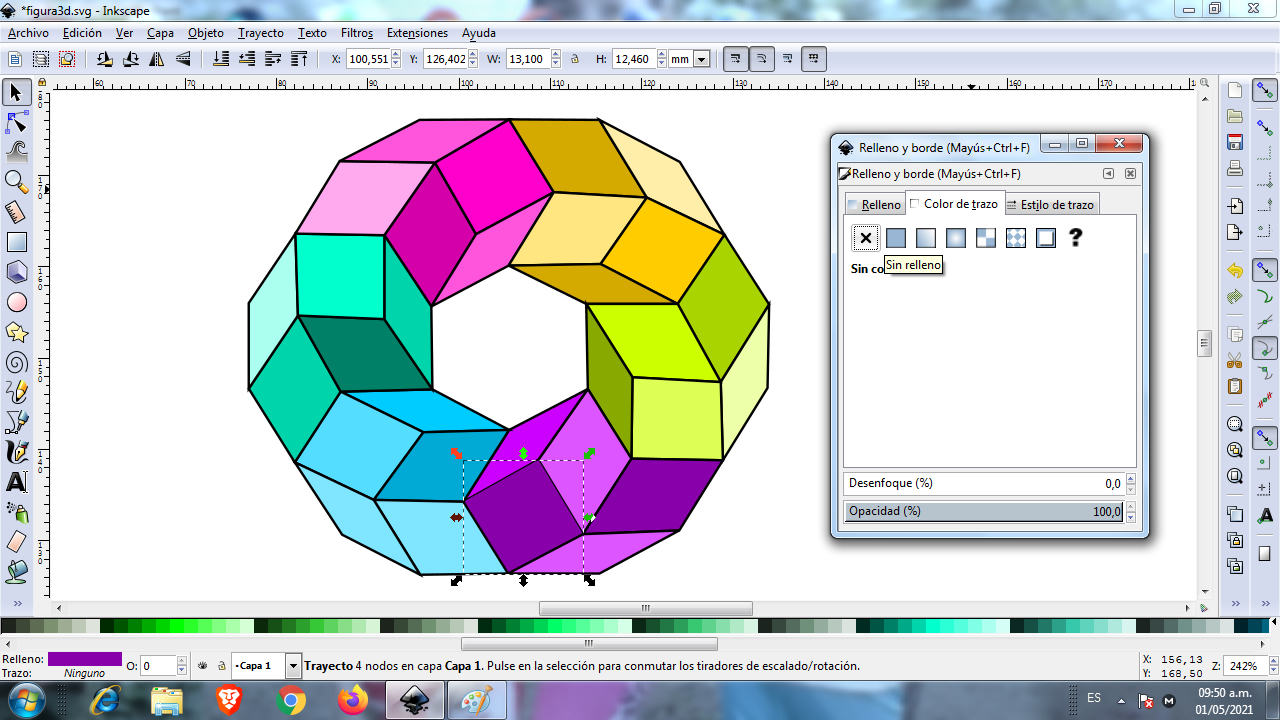Image resolution: width=1280 pixels, height=720 pixels.
Task: Click the Save document icon
Action: point(1235,142)
